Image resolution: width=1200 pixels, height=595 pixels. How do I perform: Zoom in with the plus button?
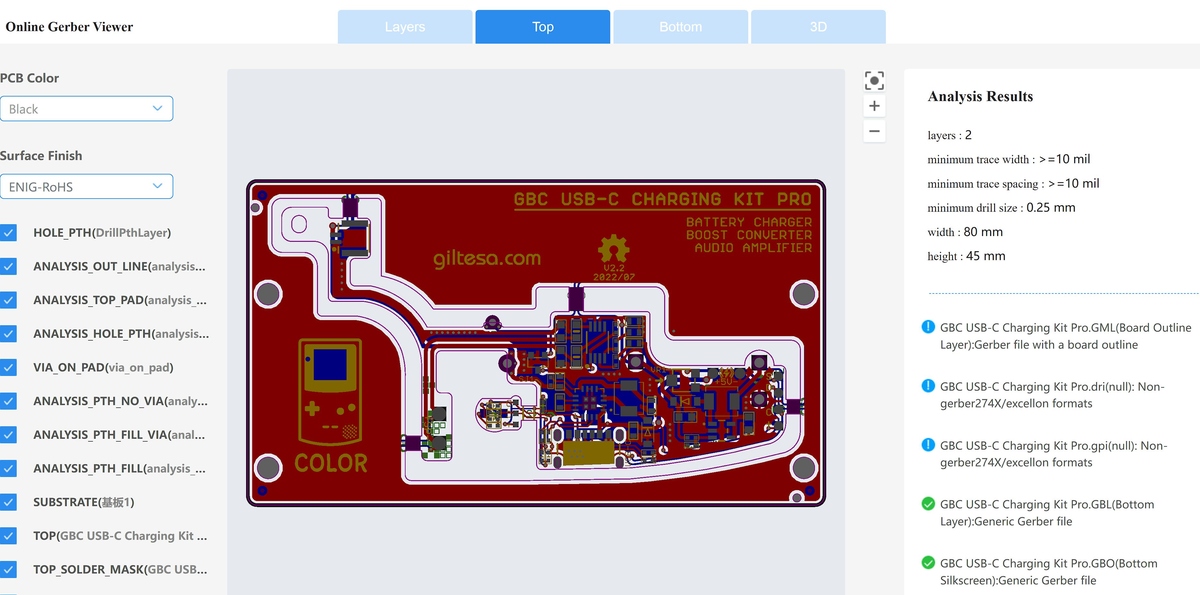[874, 106]
